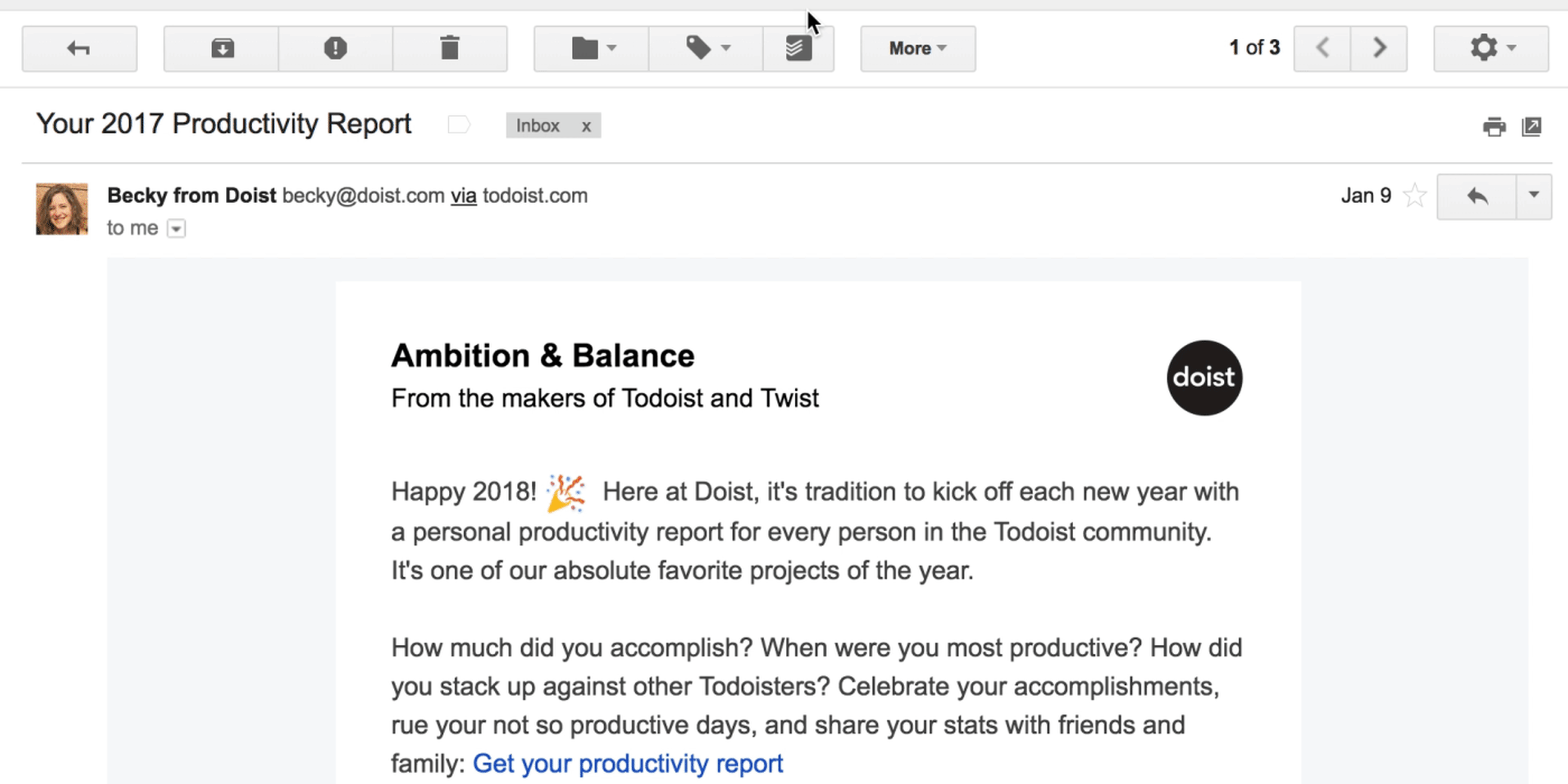Open the settings gear menu

[x=1492, y=48]
